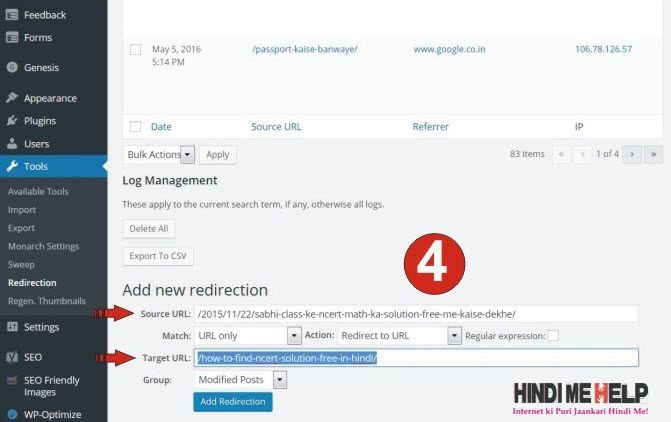Click the Plugins plug icon

(12, 121)
